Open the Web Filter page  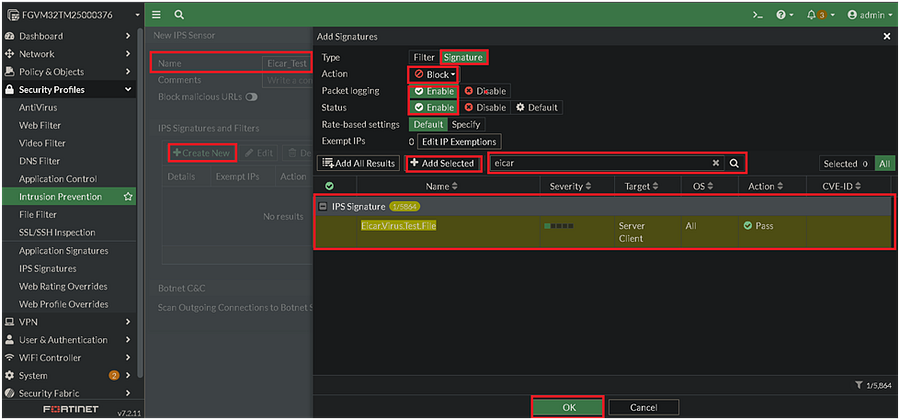(x=40, y=125)
